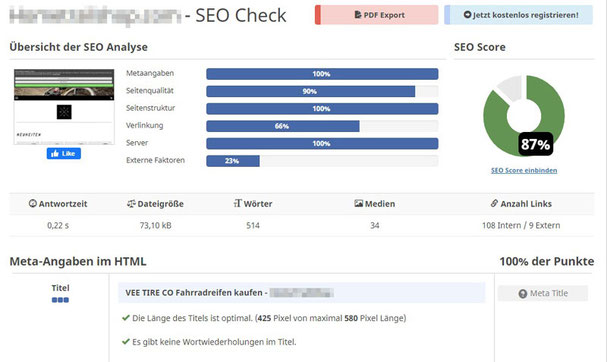Screen dimensions: 607x362
Task: Click the Seitenqualität label
Action: click(x=150, y=91)
